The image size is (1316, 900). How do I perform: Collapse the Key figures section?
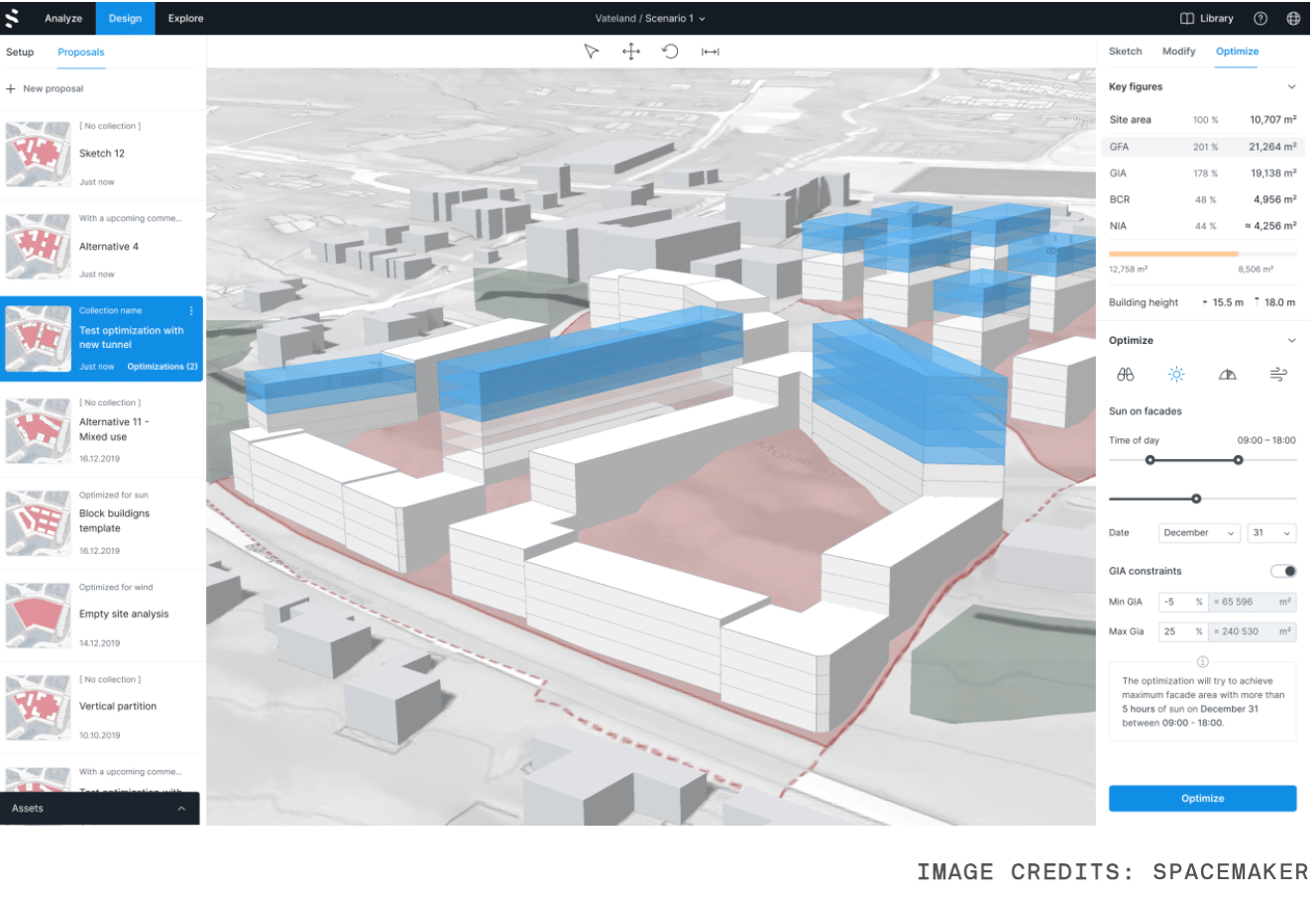point(1291,87)
